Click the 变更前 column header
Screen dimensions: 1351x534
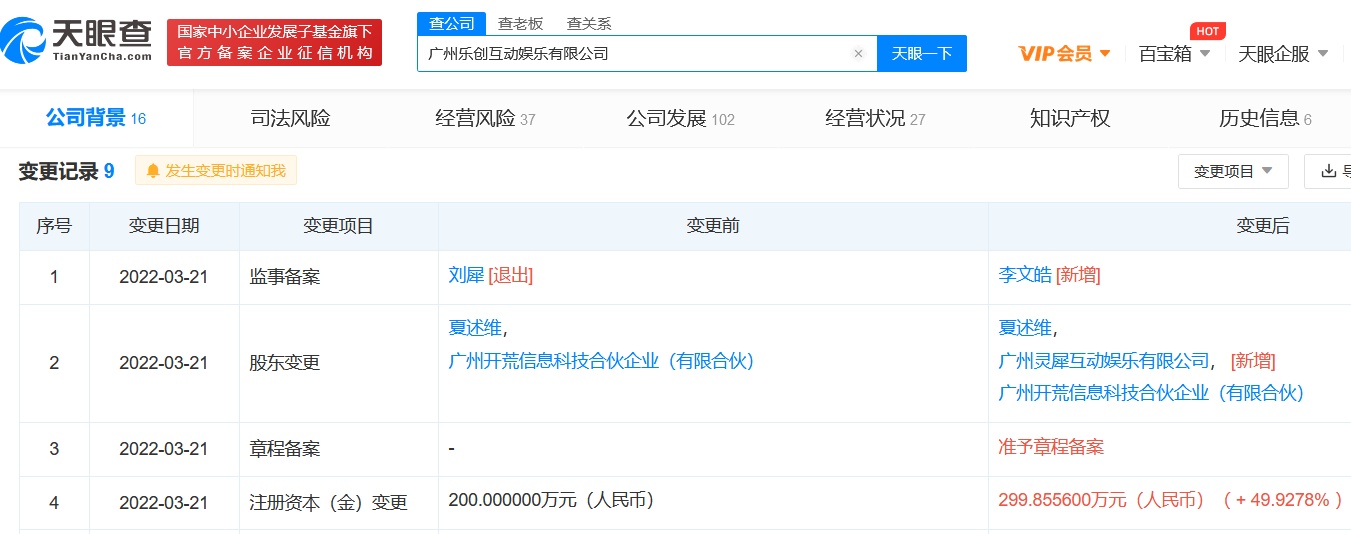click(713, 226)
